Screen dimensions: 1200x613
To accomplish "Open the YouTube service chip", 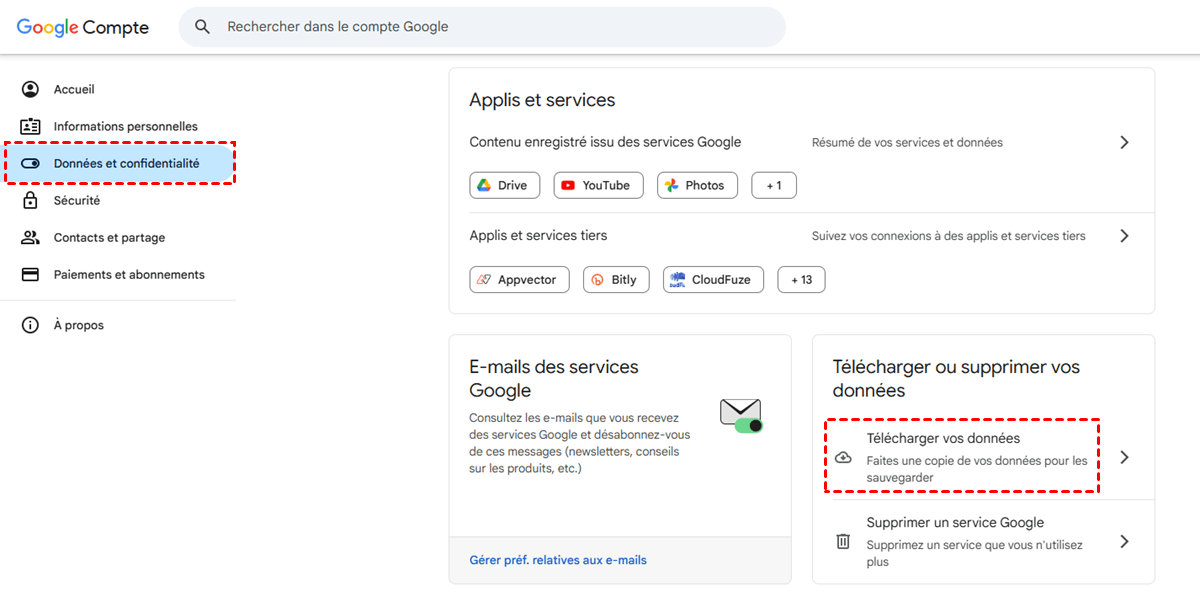I will point(596,185).
